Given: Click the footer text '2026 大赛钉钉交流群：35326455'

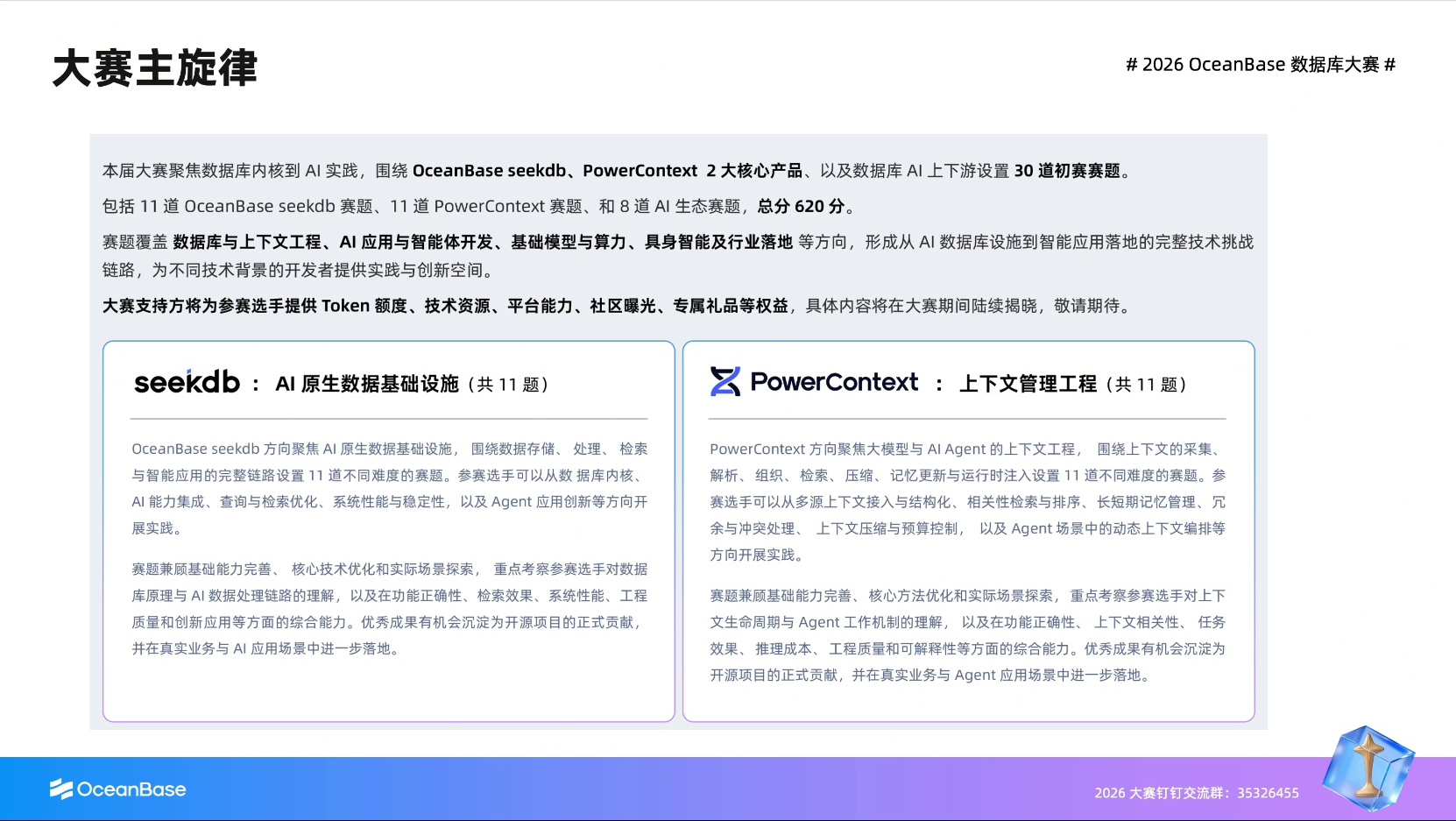Looking at the screenshot, I should [1197, 793].
